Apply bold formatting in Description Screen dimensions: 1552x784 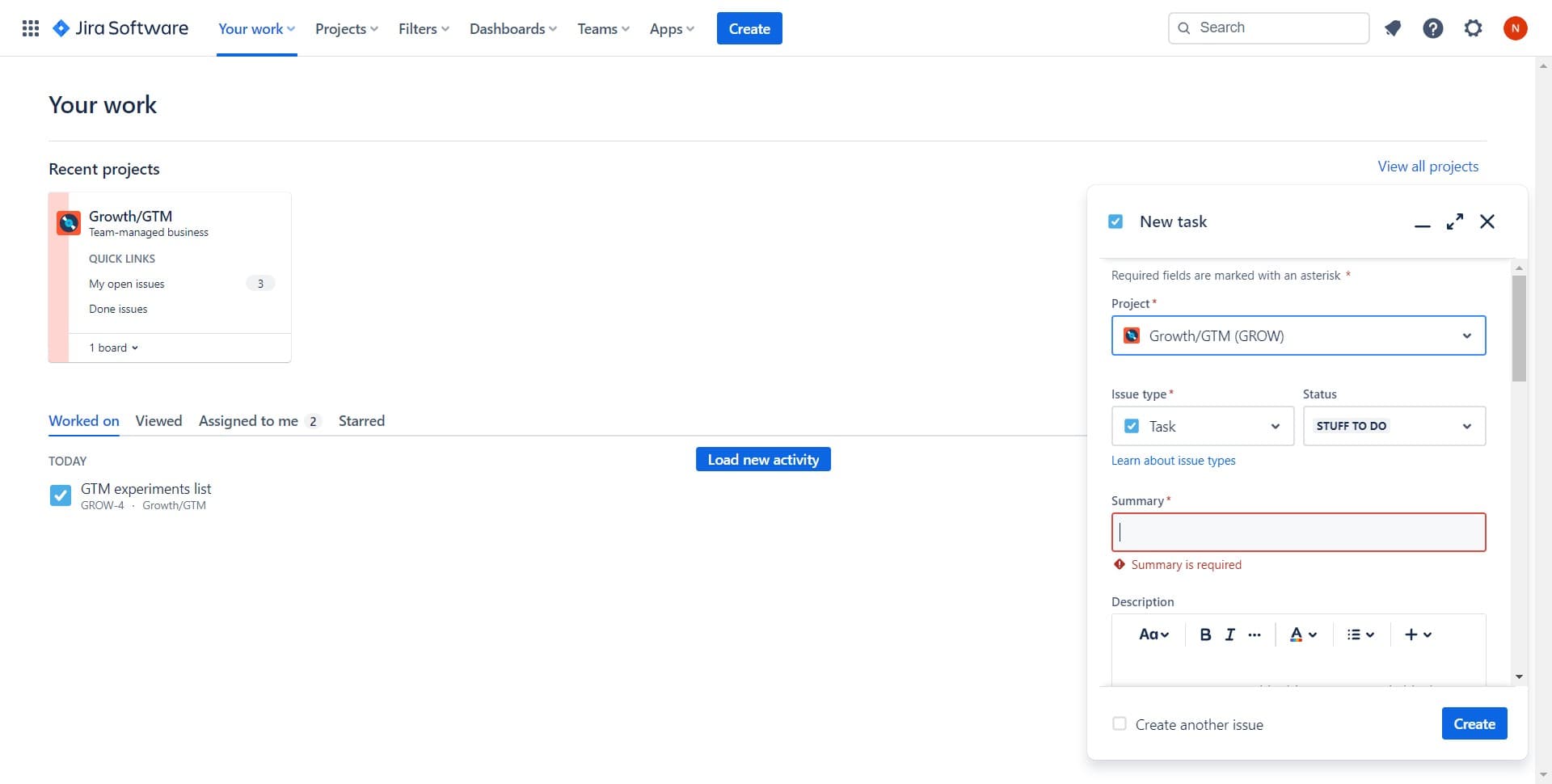point(1205,634)
